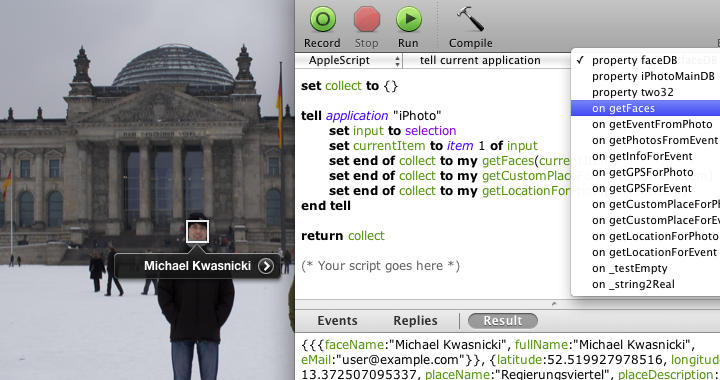This screenshot has width=720, height=380.
Task: Run the script with the play icon
Action: (409, 19)
